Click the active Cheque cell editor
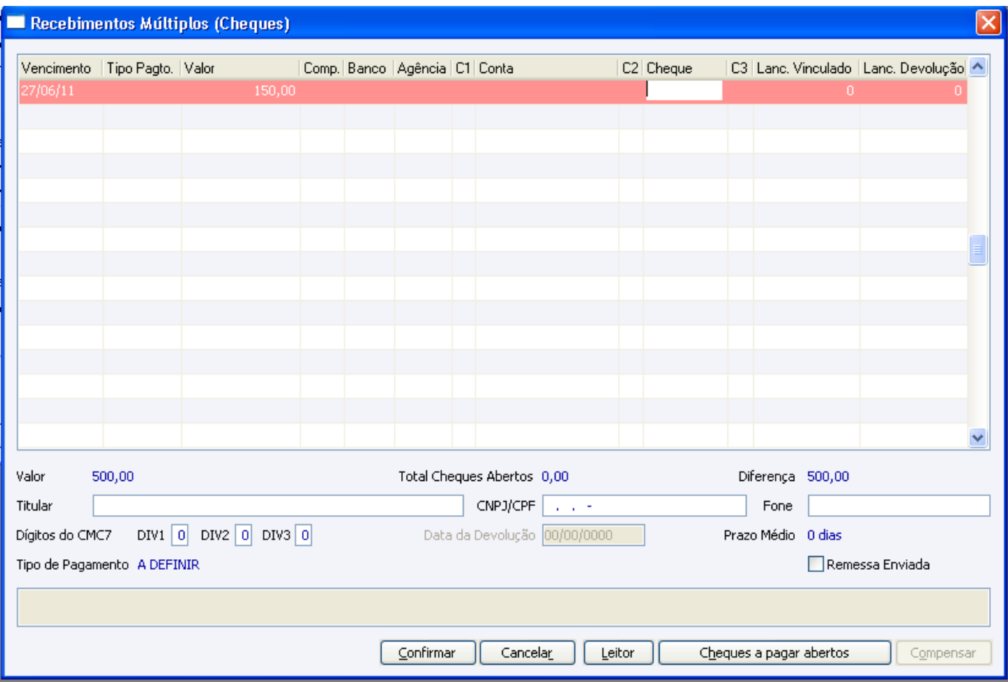Image resolution: width=1008 pixels, height=682 pixels. (x=684, y=91)
